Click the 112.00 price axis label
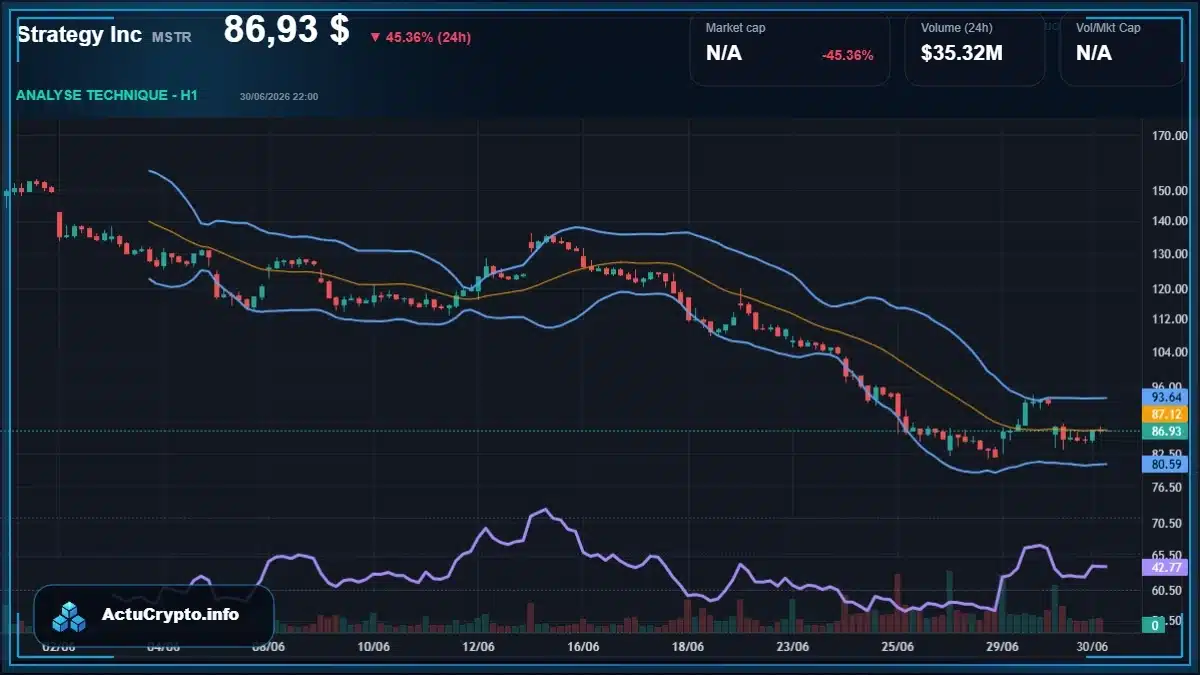The width and height of the screenshot is (1200, 675). [1168, 319]
